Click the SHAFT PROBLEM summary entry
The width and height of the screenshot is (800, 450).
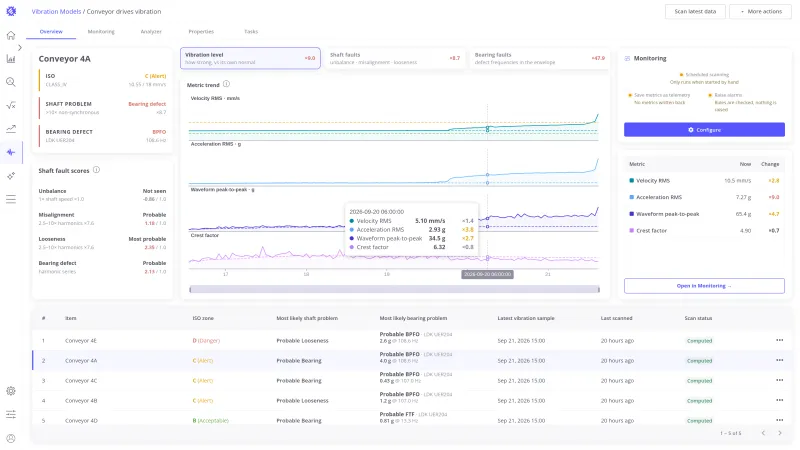(x=103, y=108)
